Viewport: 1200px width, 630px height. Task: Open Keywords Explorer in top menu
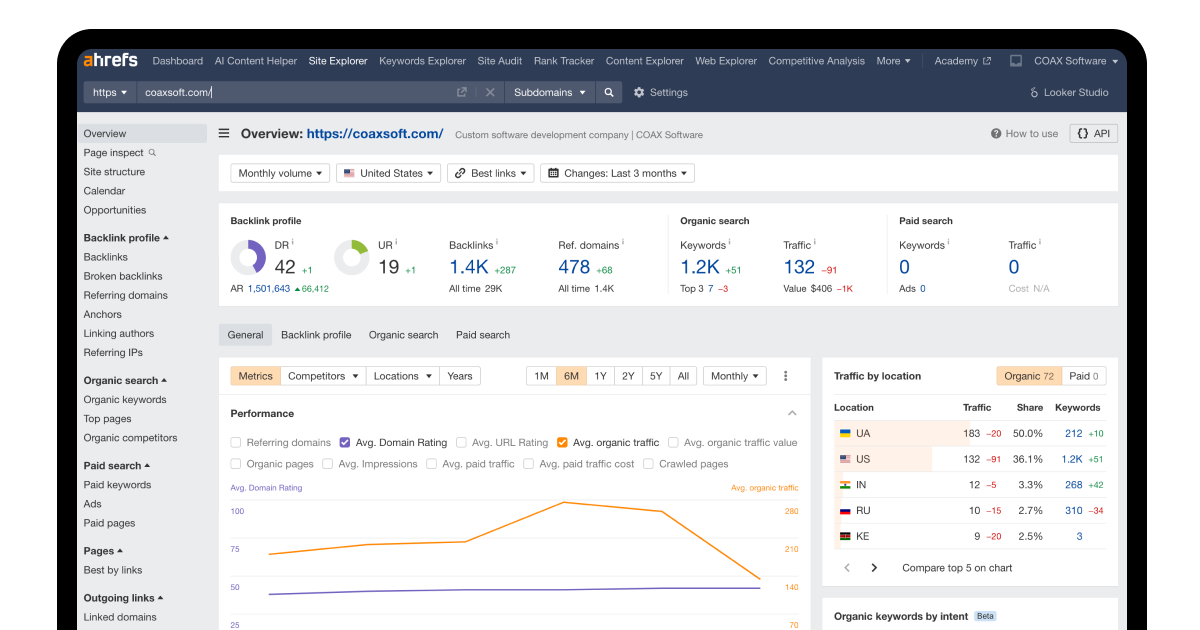(x=422, y=61)
